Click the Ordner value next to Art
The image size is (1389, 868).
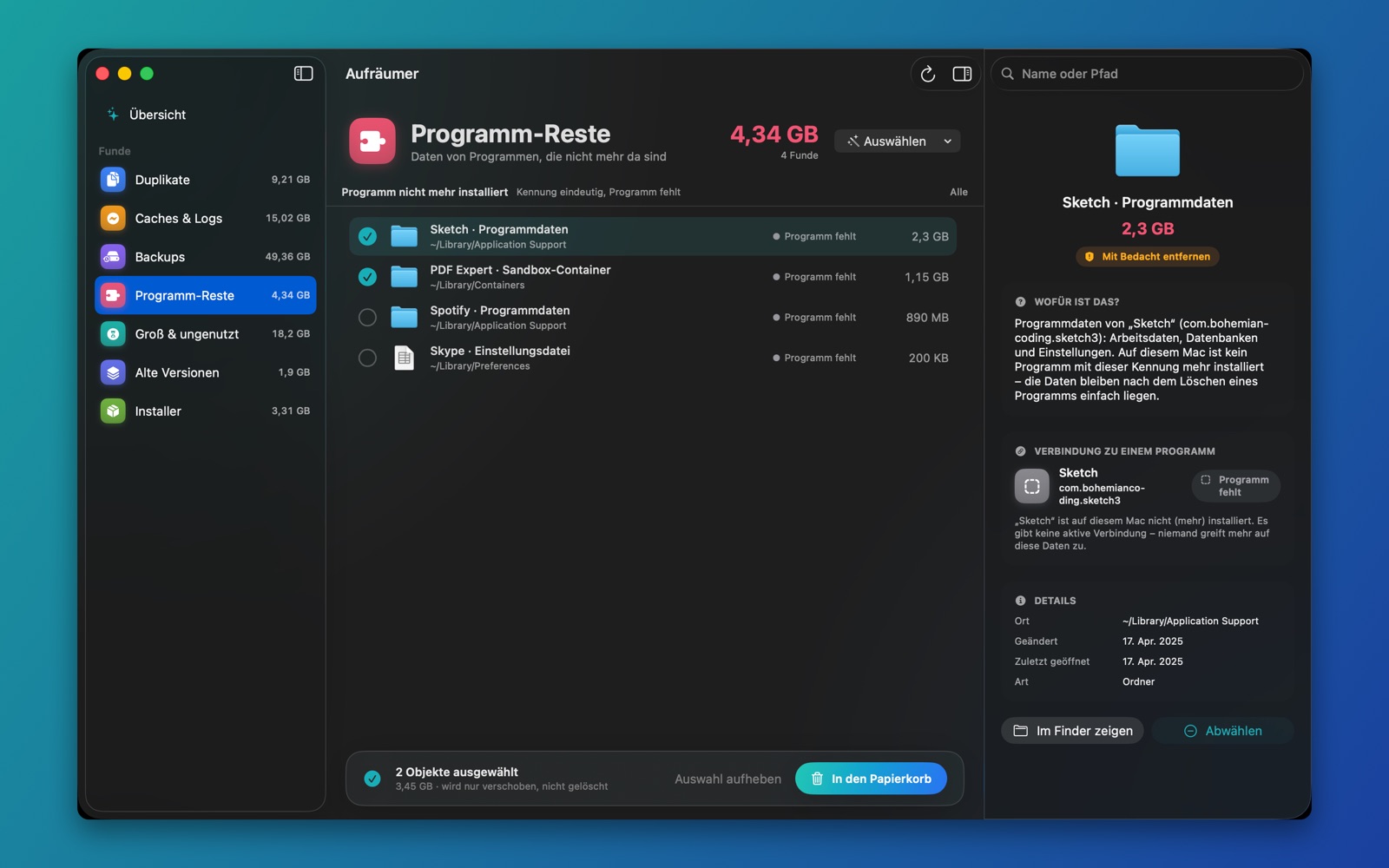pos(1138,682)
